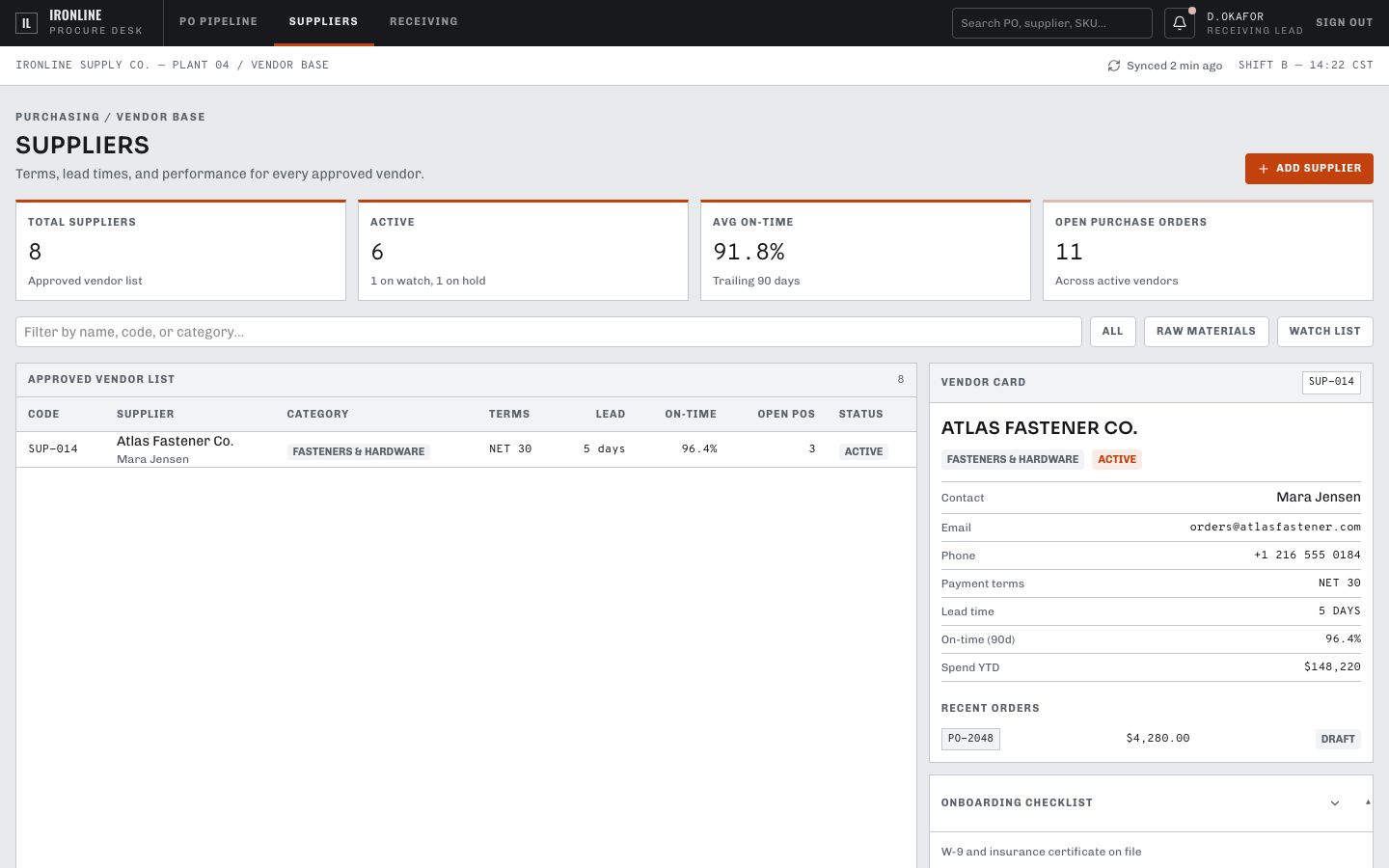Click the filter by name input
This screenshot has width=1389, height=868.
549,332
